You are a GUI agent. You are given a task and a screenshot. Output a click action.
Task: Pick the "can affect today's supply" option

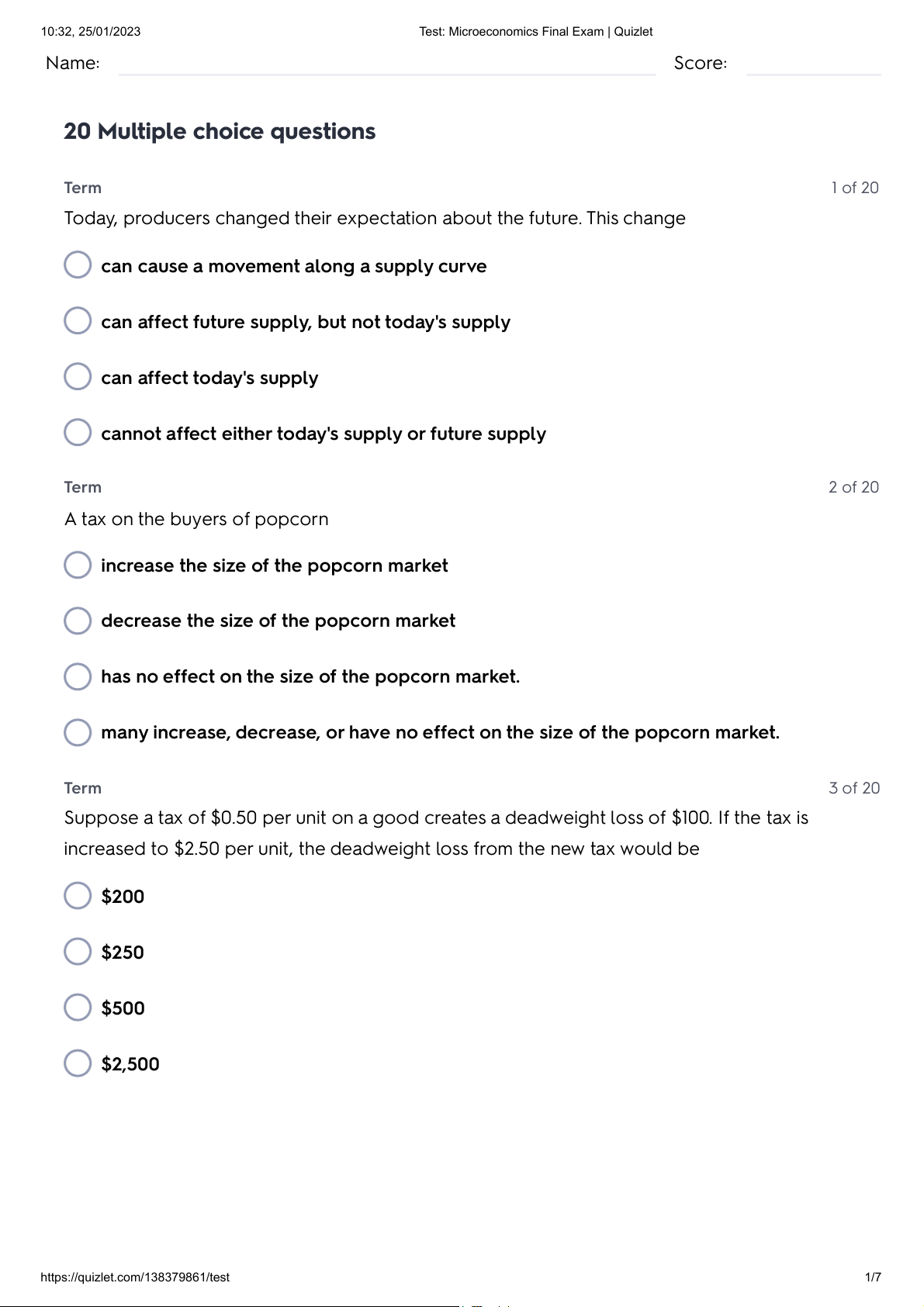point(78,376)
